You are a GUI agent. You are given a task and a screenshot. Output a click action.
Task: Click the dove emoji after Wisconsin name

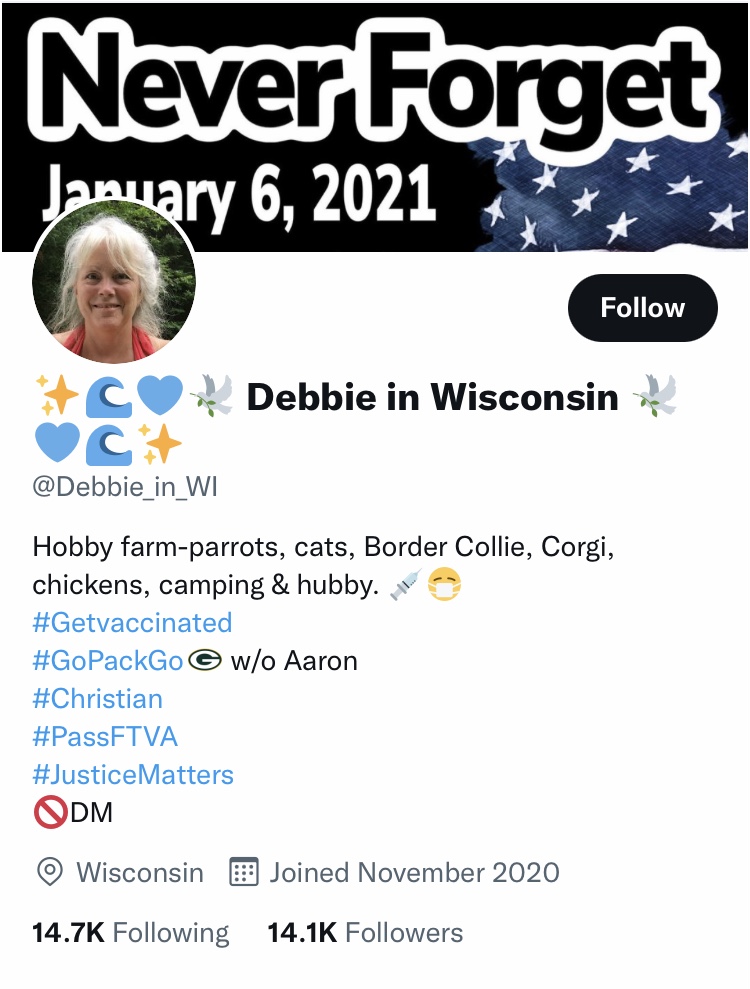(657, 396)
